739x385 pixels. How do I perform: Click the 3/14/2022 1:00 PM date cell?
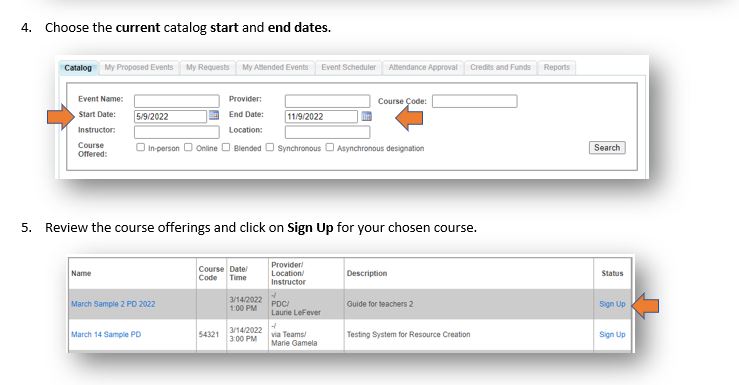tap(246, 304)
